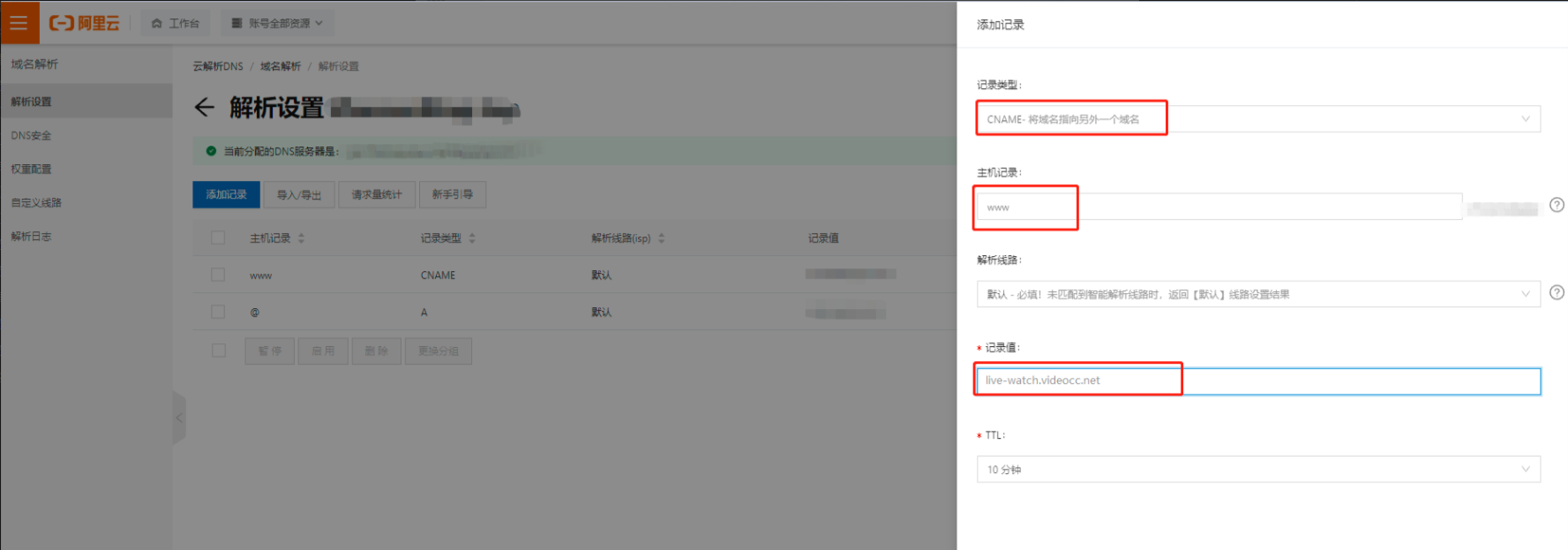
Task: Open the TTL 10 分钟 dropdown
Action: click(1258, 470)
